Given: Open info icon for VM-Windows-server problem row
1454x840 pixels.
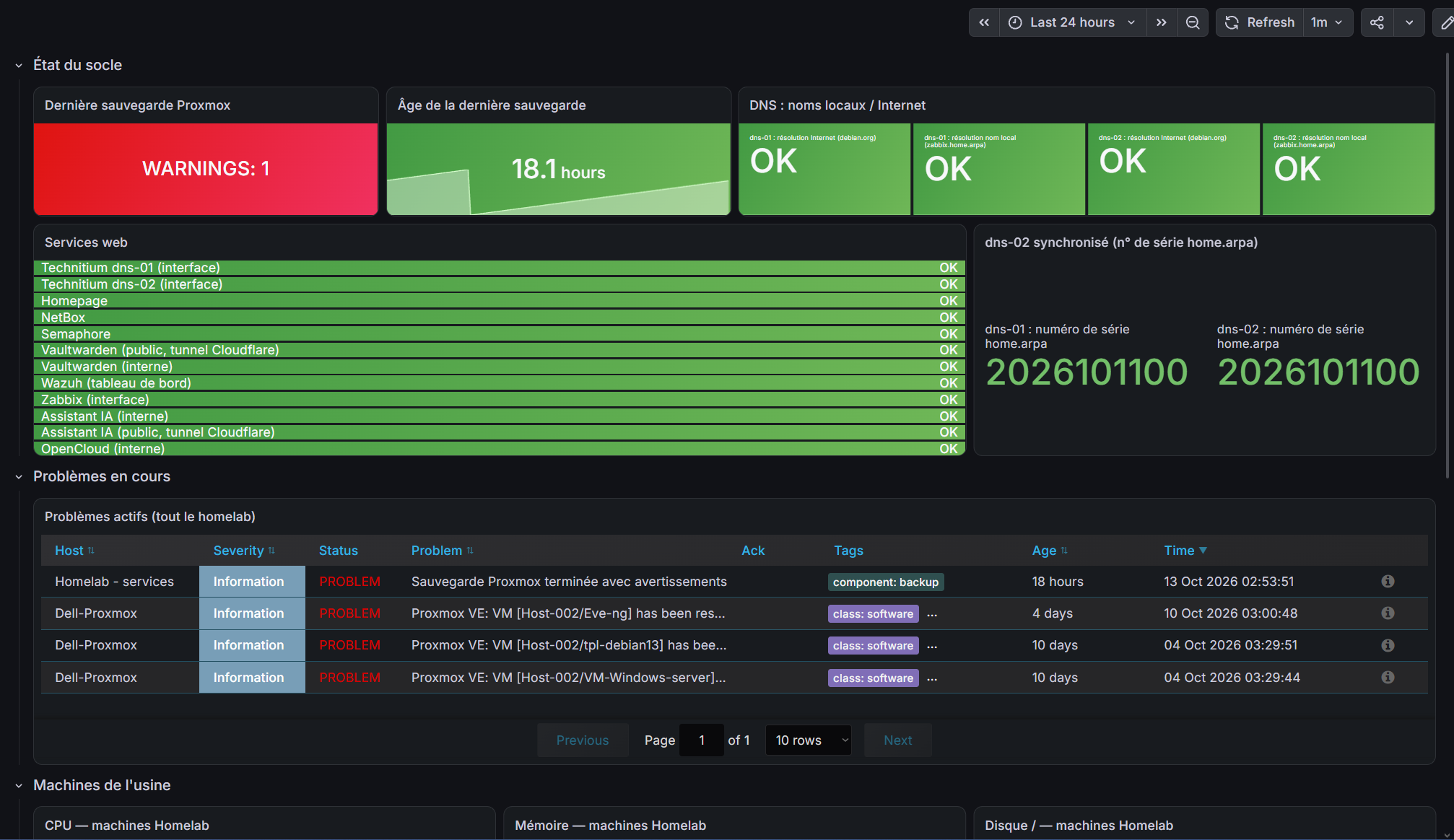Looking at the screenshot, I should (x=1388, y=678).
